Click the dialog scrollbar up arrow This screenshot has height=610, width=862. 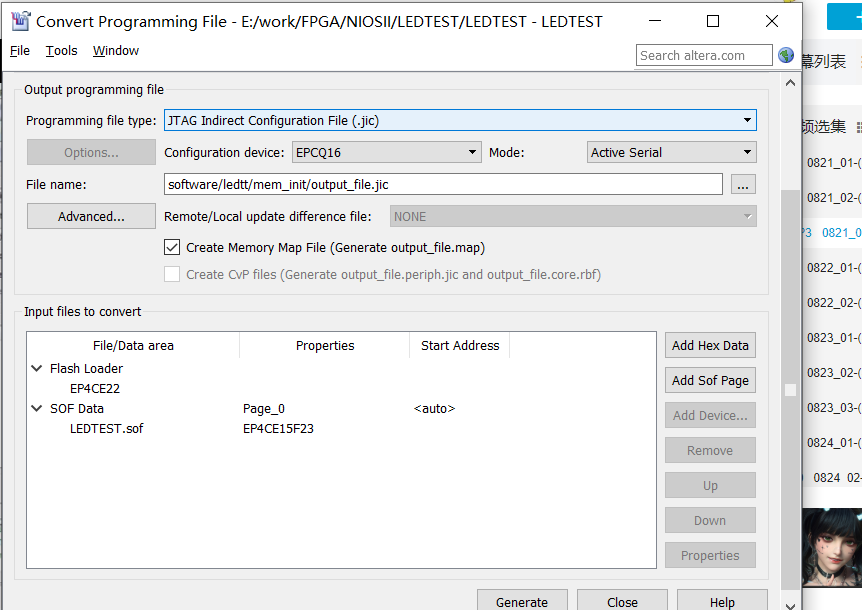791,83
